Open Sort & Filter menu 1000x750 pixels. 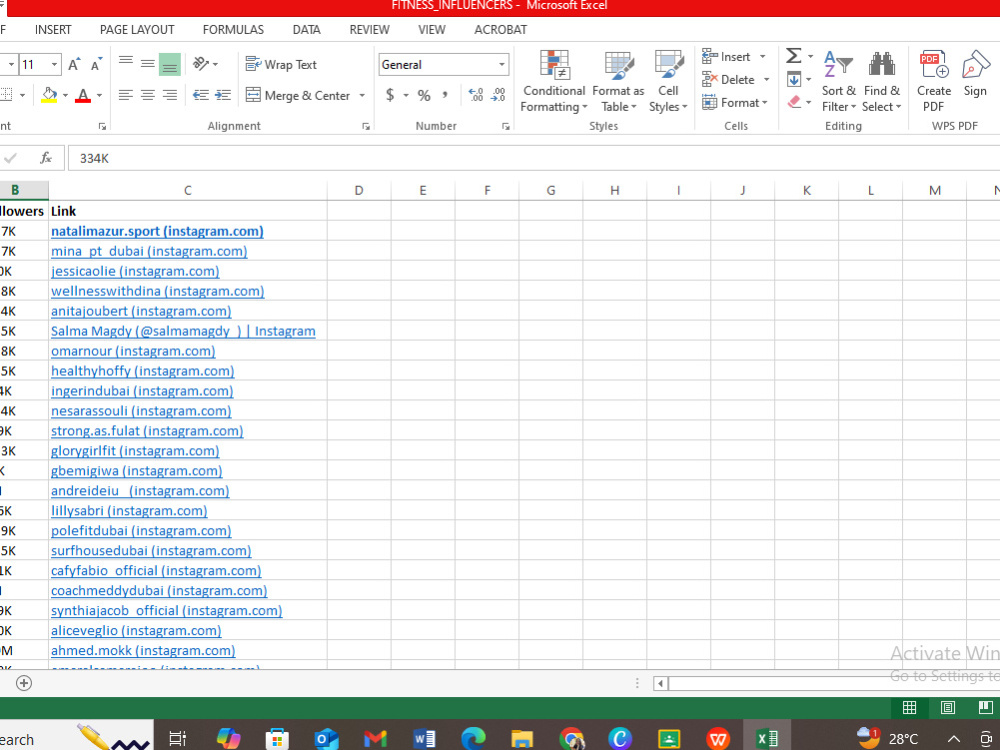tap(839, 82)
